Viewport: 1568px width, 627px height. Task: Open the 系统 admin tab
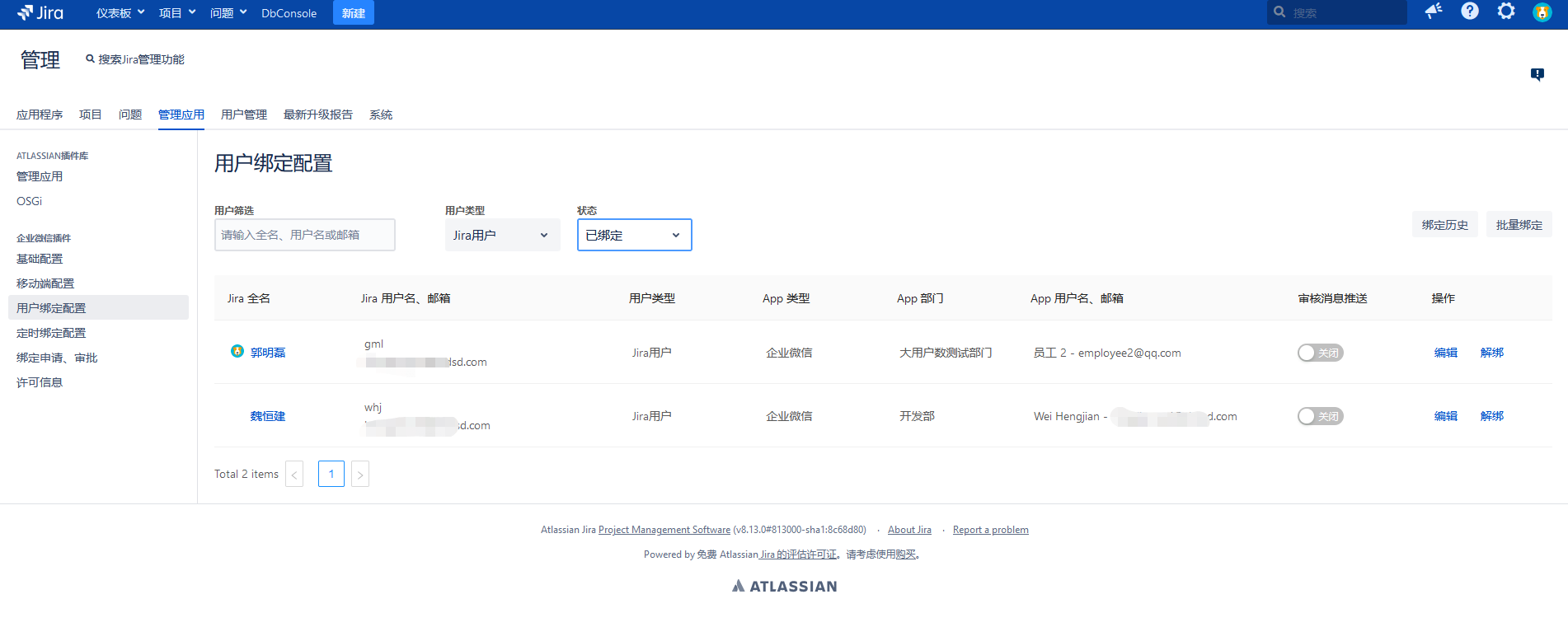[x=381, y=115]
